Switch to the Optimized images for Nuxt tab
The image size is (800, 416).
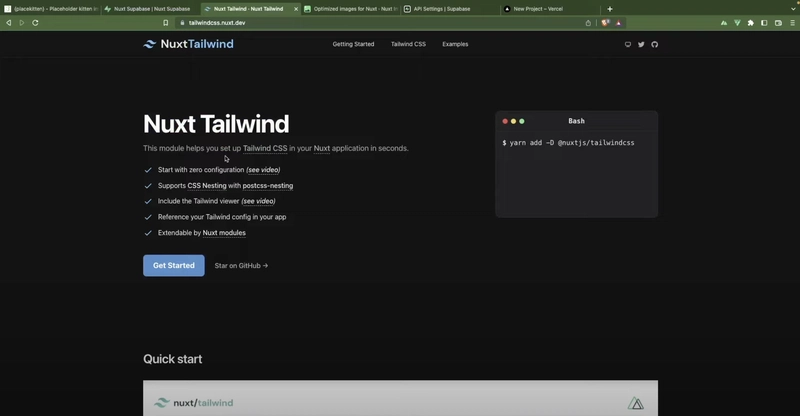pos(351,9)
